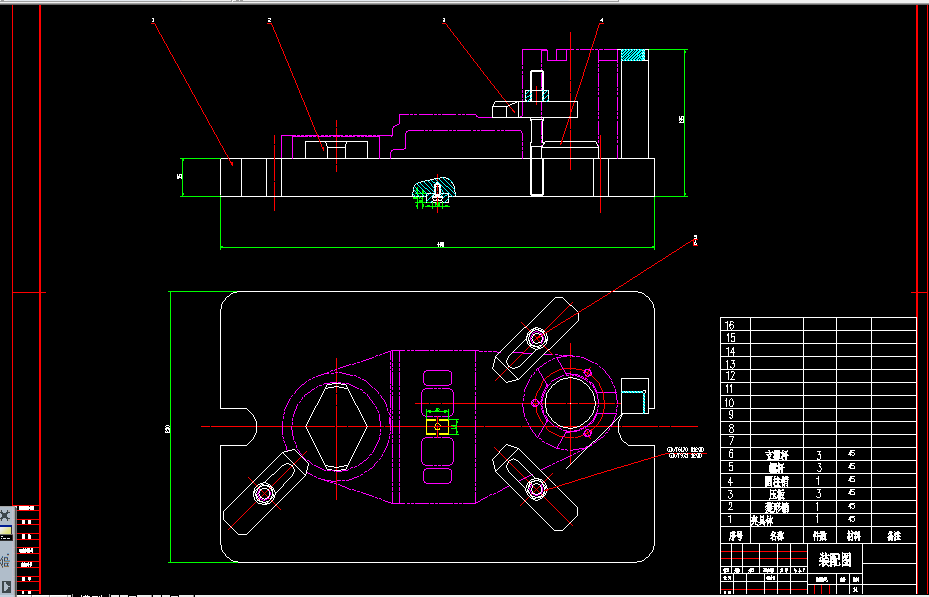The height and width of the screenshot is (597, 929).
Task: Select the cyan hatched block at top right
Action: (632, 54)
